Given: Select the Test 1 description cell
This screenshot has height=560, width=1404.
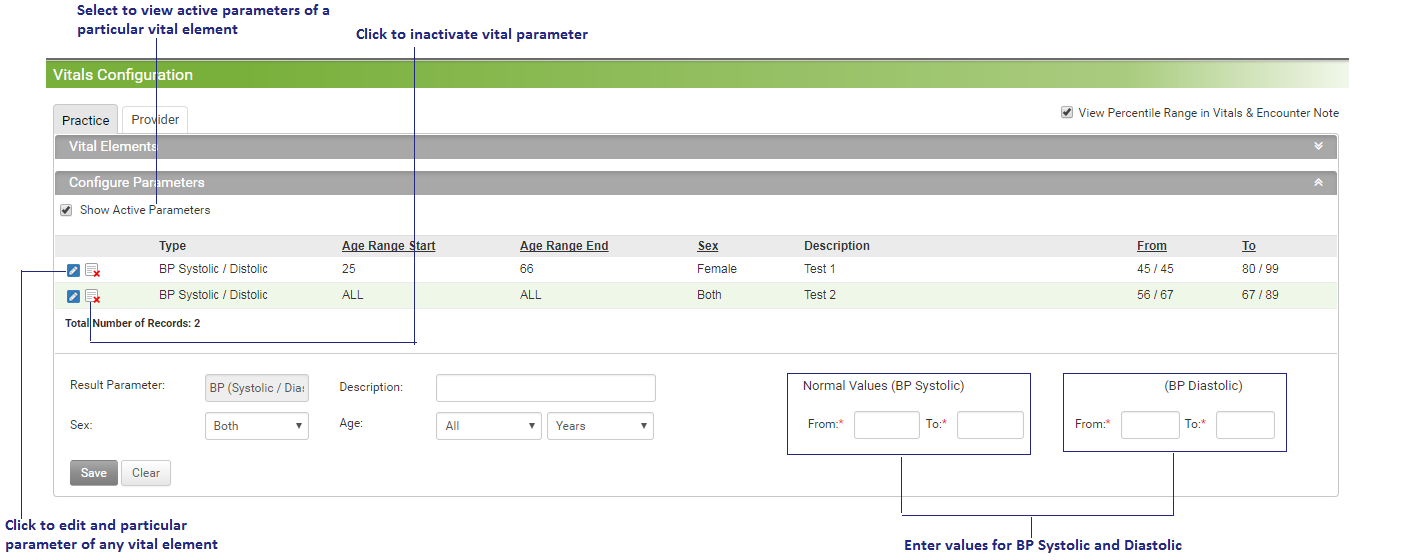Looking at the screenshot, I should pyautogui.click(x=819, y=269).
